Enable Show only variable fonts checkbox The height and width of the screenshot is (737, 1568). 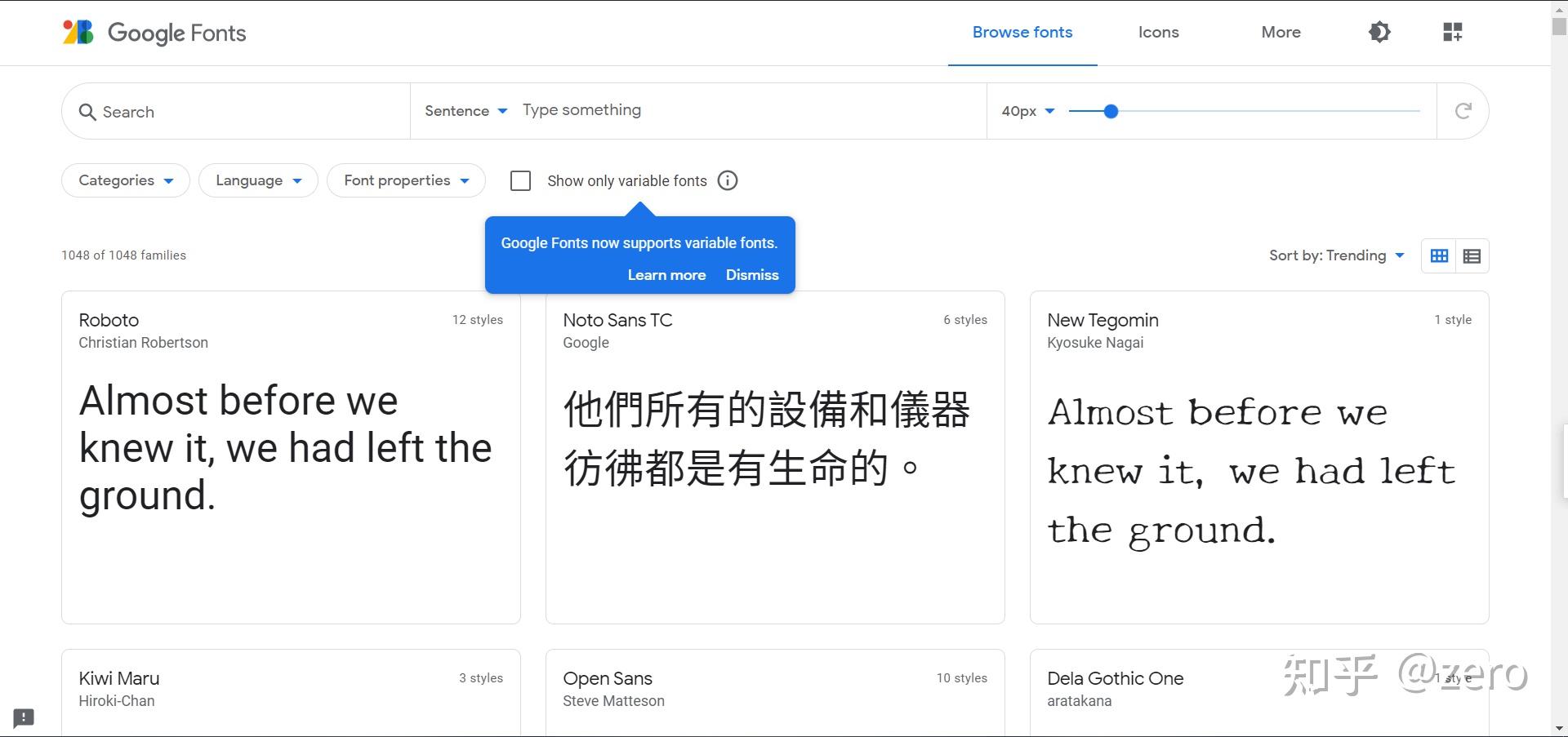click(x=520, y=180)
